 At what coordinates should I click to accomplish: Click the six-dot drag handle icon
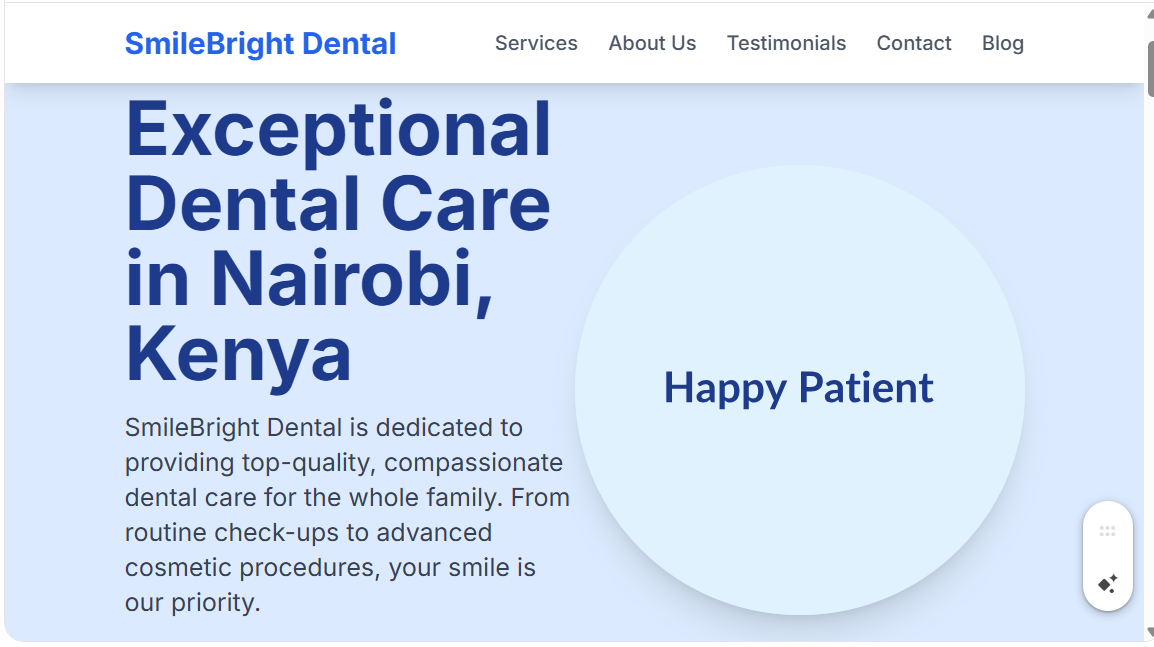pyautogui.click(x=1107, y=531)
